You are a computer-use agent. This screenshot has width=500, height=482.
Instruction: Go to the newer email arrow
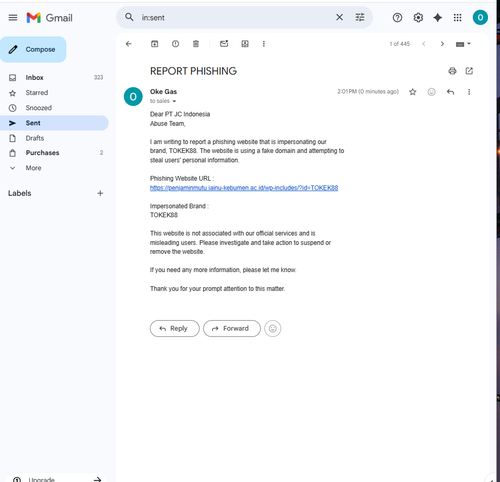pyautogui.click(x=424, y=44)
